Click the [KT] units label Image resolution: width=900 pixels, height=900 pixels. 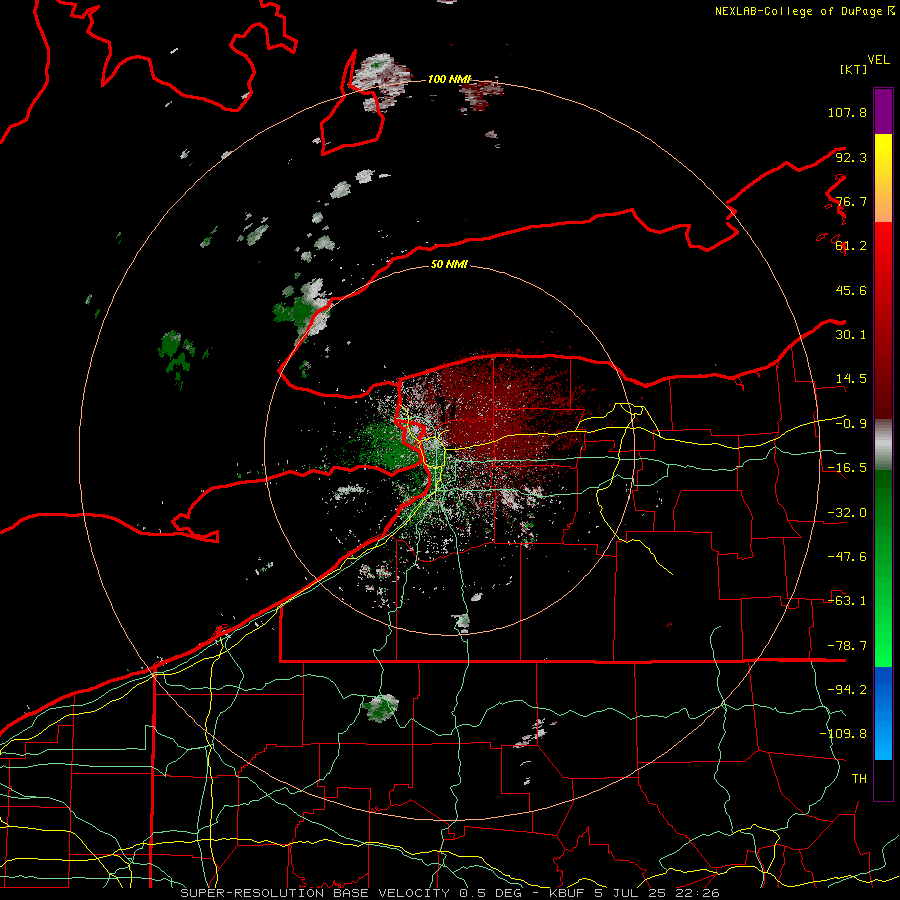[854, 69]
